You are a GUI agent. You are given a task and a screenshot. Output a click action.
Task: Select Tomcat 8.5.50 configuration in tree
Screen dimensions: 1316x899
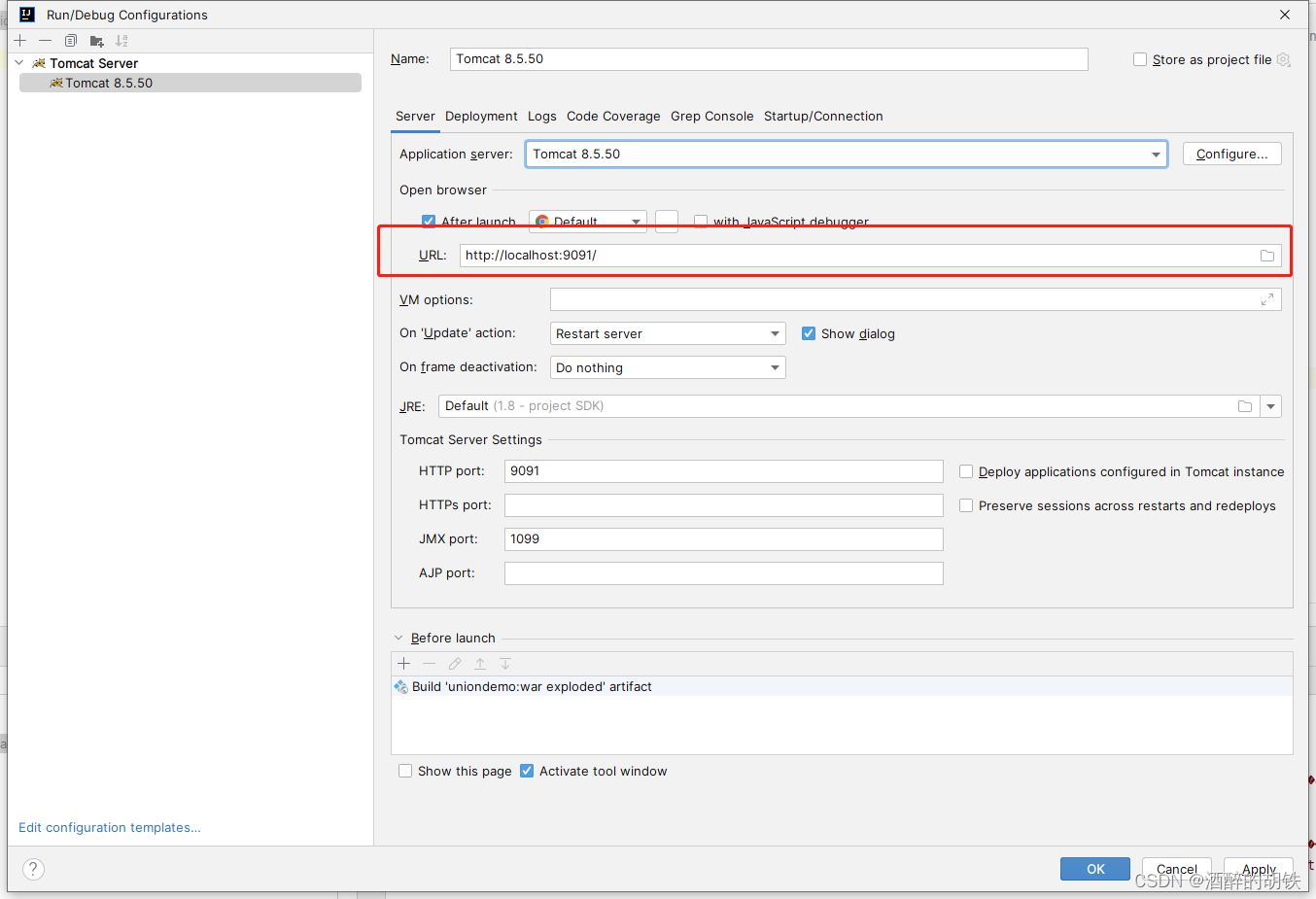(x=190, y=83)
